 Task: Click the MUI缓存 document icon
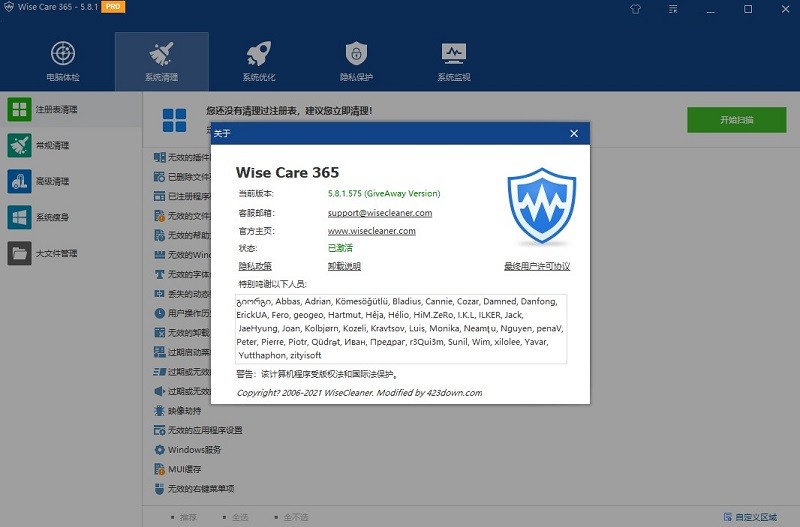[159, 469]
